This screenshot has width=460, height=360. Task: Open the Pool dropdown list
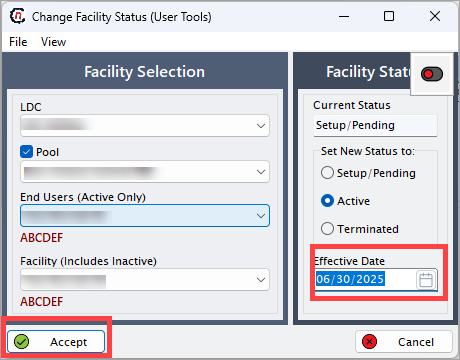[145, 172]
